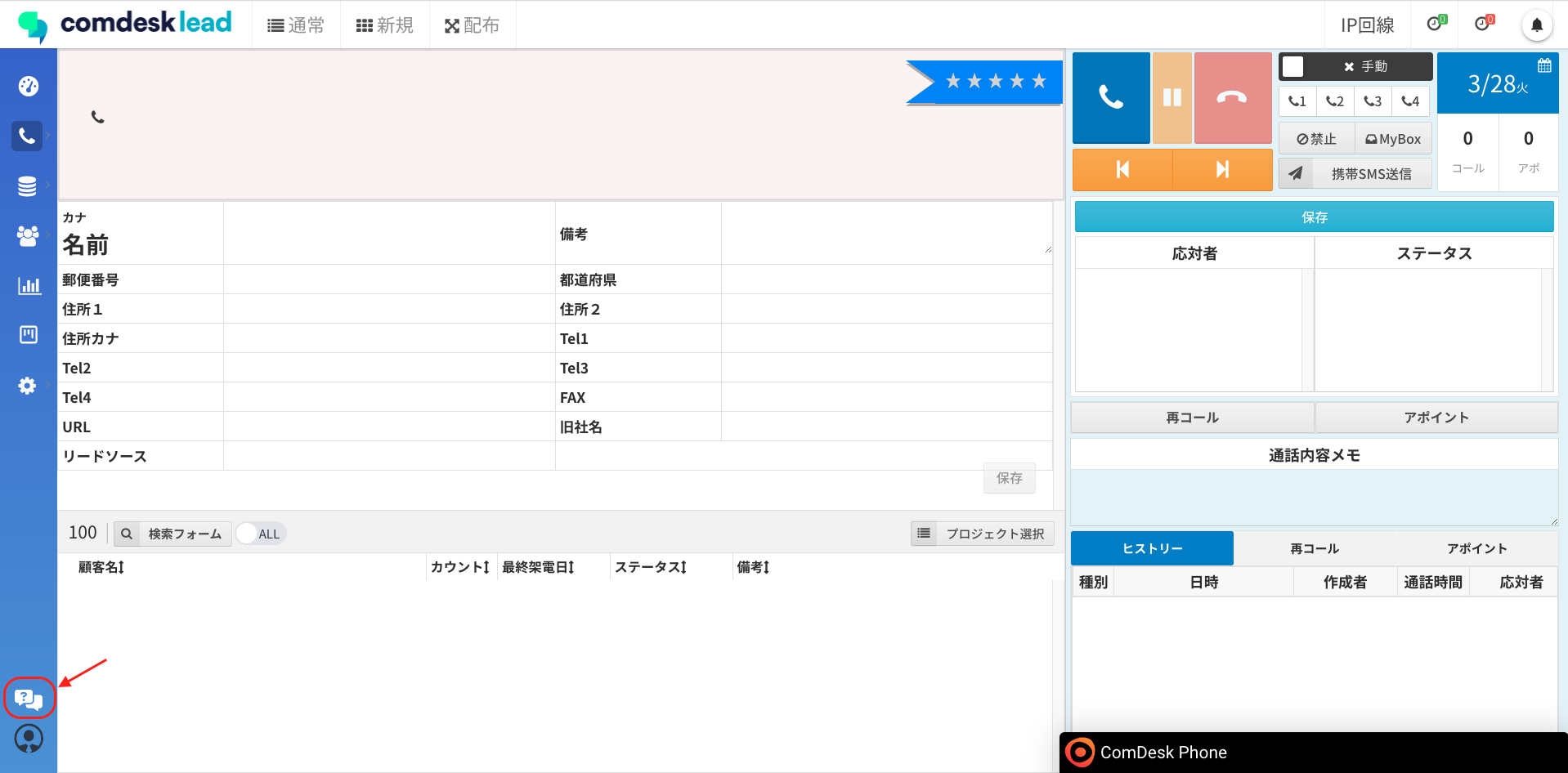Click the blue 保存 button

[1314, 217]
